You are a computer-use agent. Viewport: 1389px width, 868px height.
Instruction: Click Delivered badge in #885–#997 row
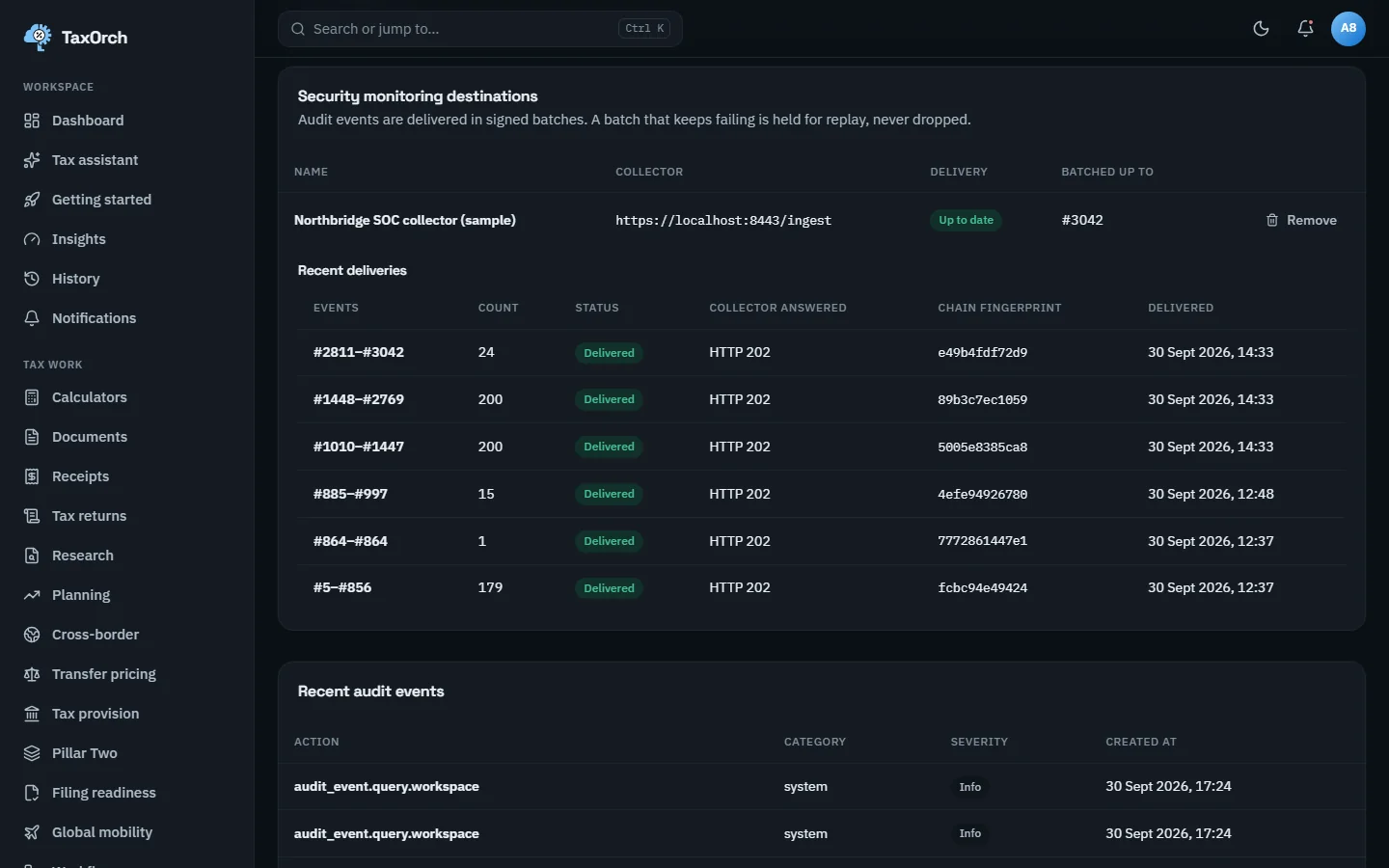coord(609,494)
